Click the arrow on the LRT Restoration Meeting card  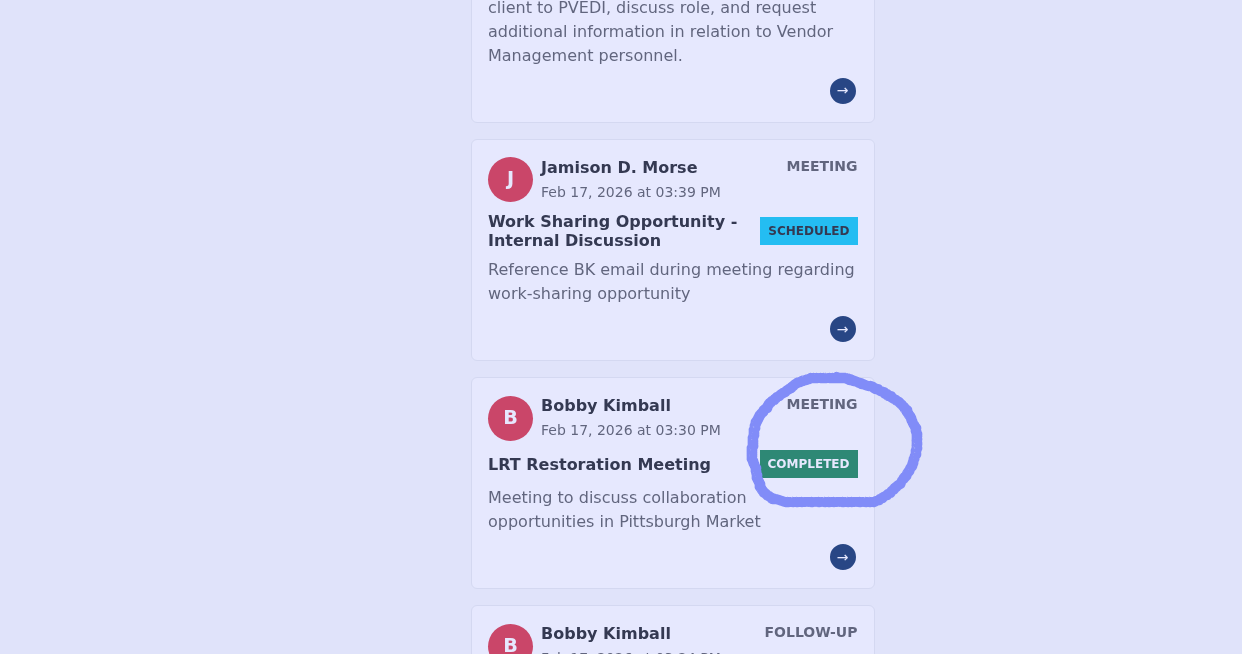tap(843, 557)
